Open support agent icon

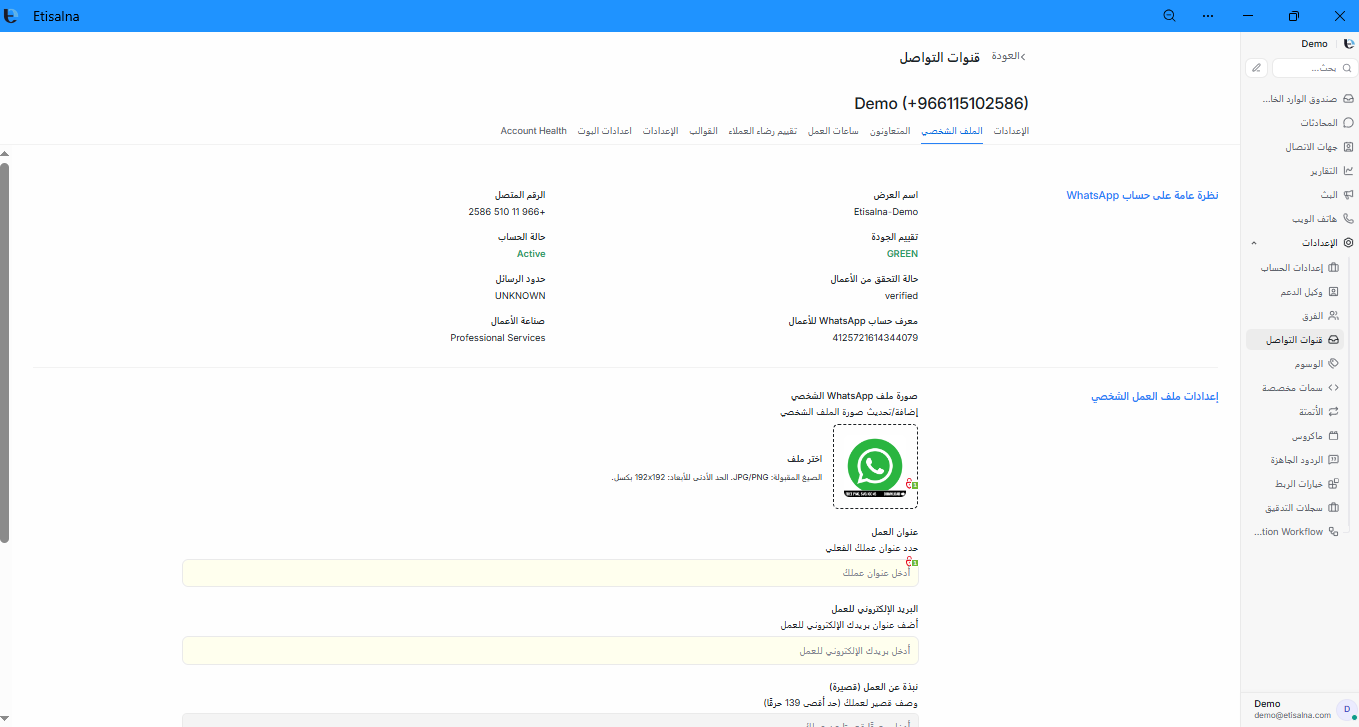click(1333, 292)
